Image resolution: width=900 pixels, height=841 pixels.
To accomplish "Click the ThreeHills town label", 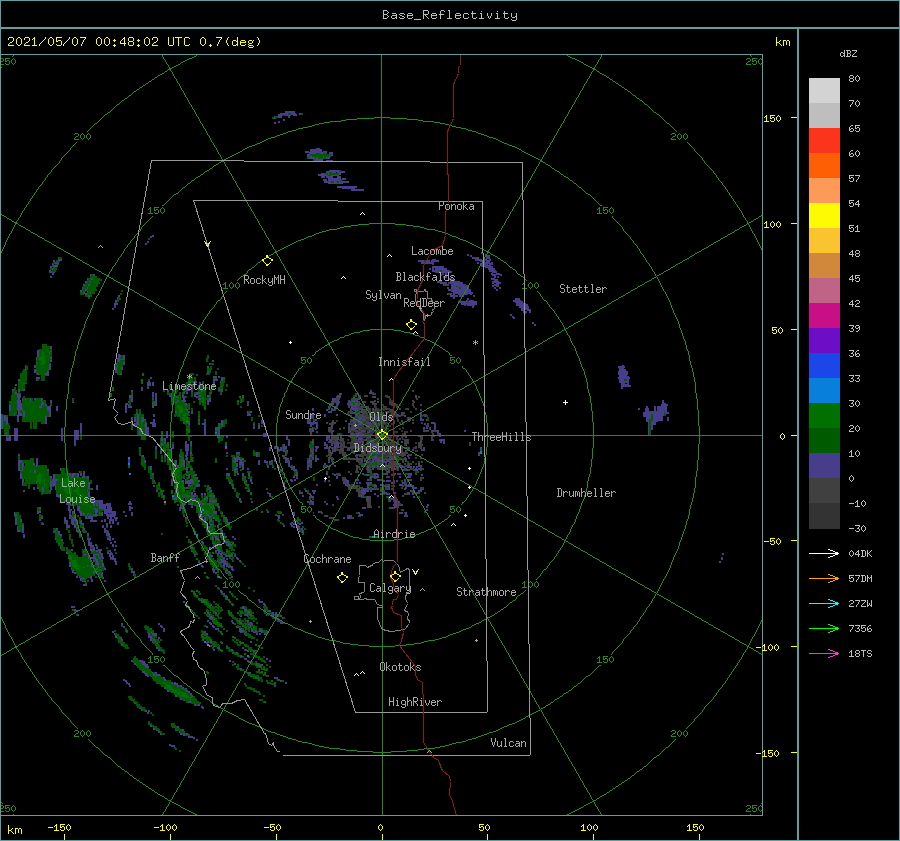I will coord(501,437).
